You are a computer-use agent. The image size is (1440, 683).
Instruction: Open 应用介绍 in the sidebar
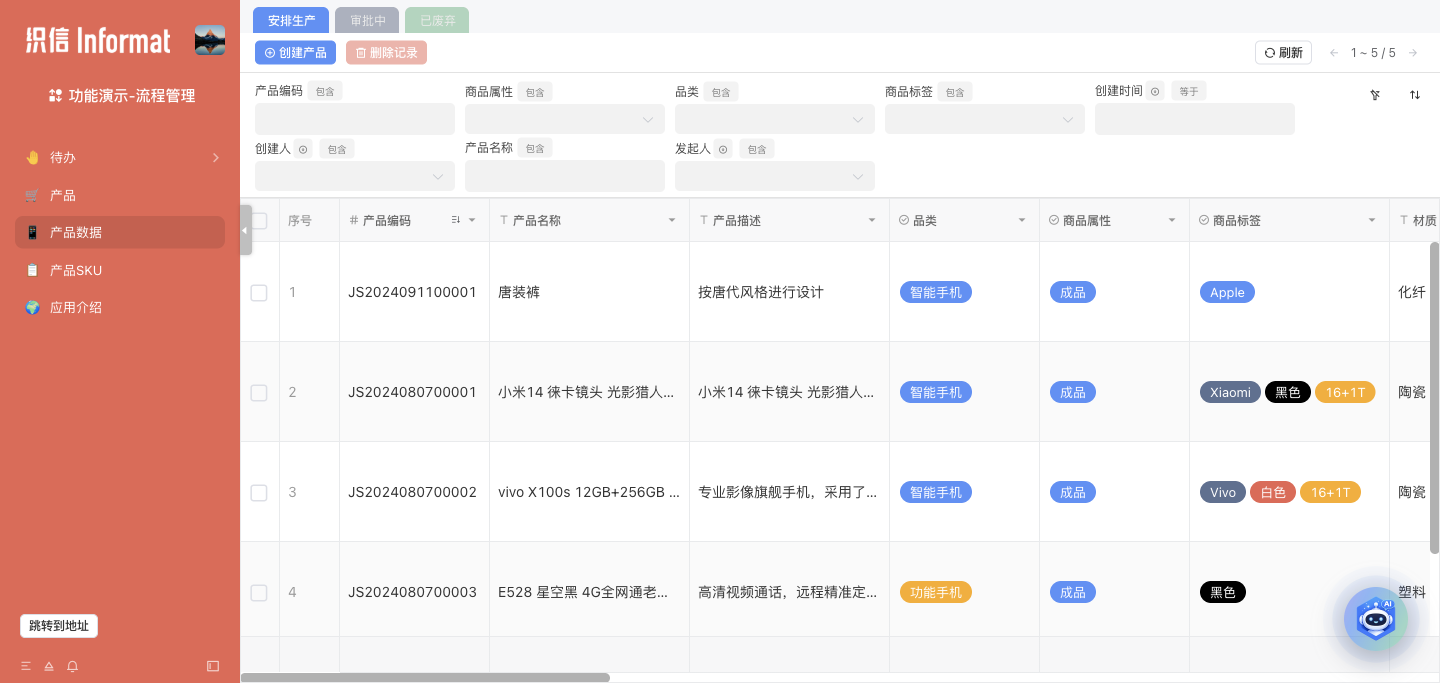[120, 307]
